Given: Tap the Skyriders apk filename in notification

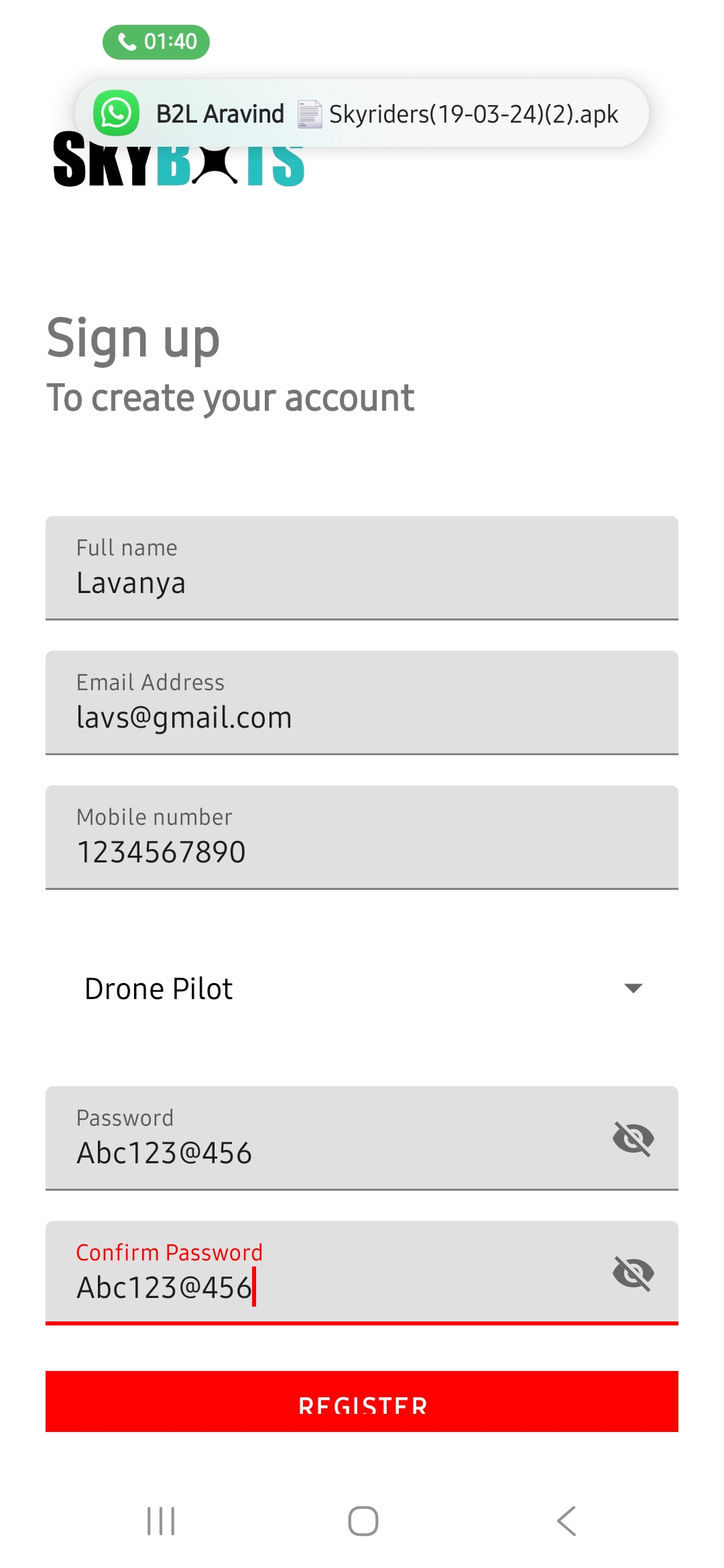Looking at the screenshot, I should click(473, 114).
